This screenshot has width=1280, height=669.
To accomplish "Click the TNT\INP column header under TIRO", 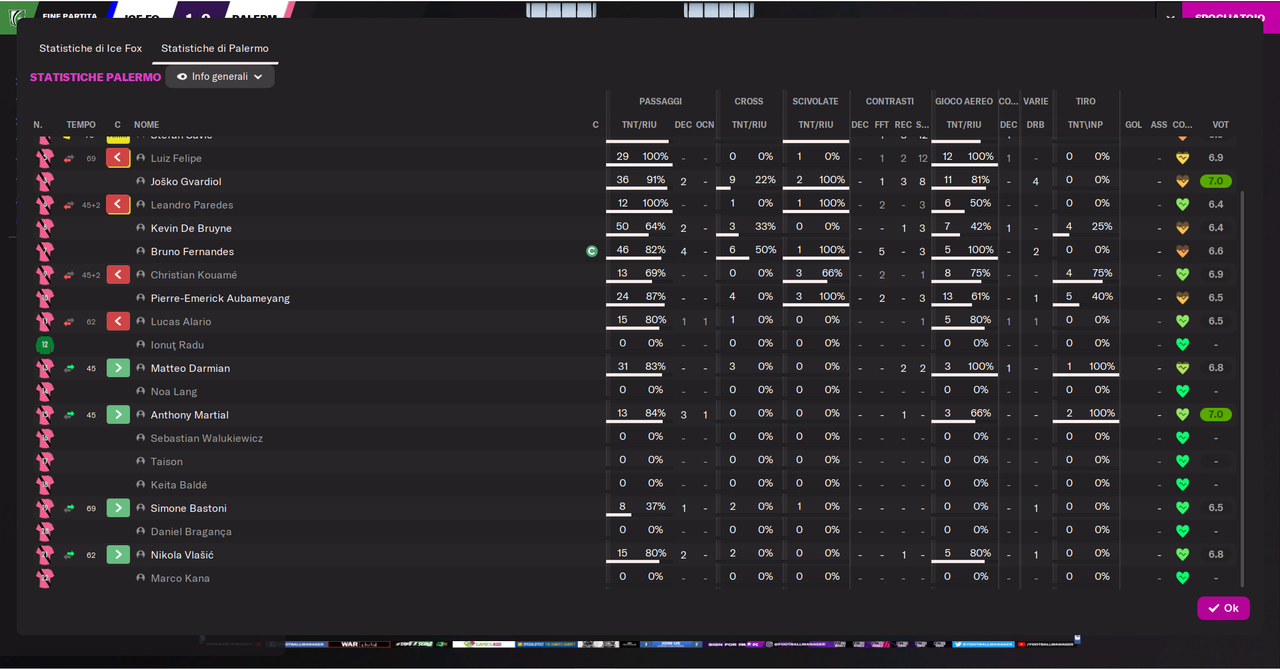I will pos(1085,125).
